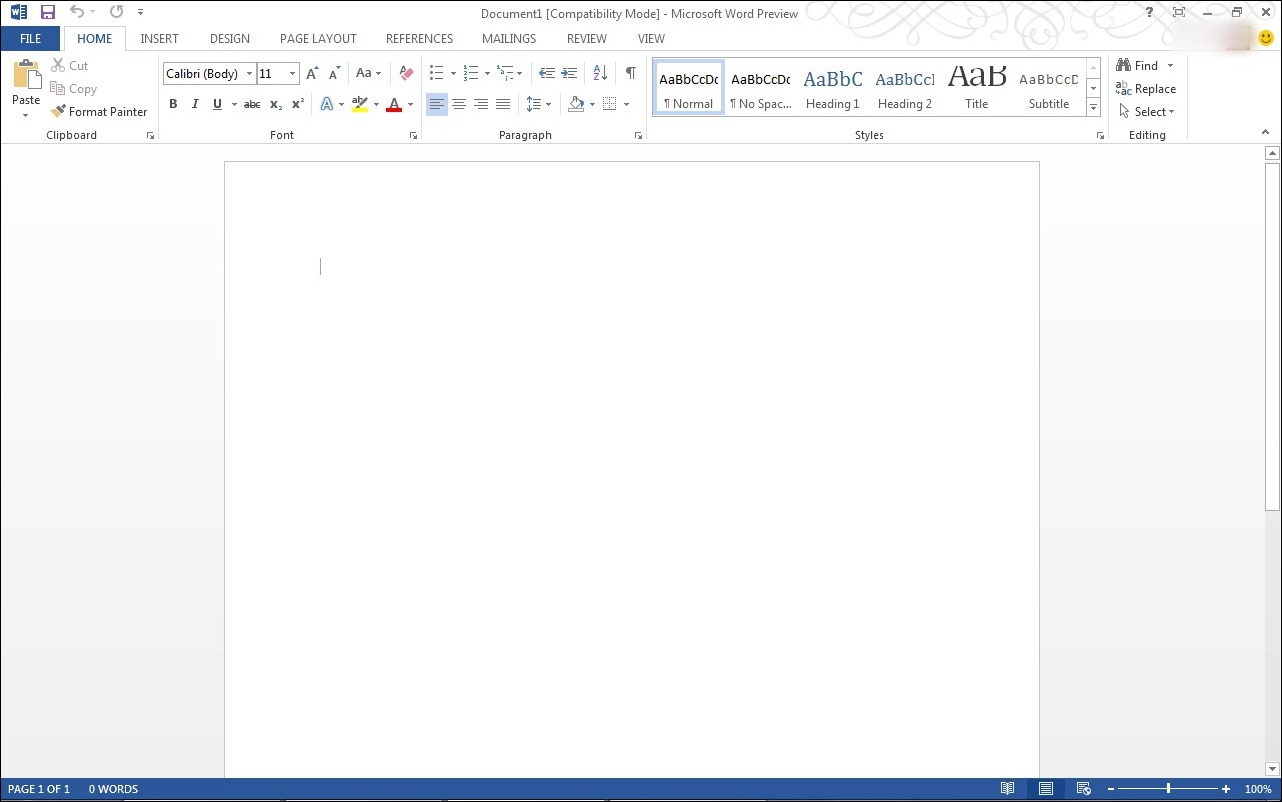Show paragraph formatting marks
This screenshot has width=1282, height=802.
click(630, 73)
